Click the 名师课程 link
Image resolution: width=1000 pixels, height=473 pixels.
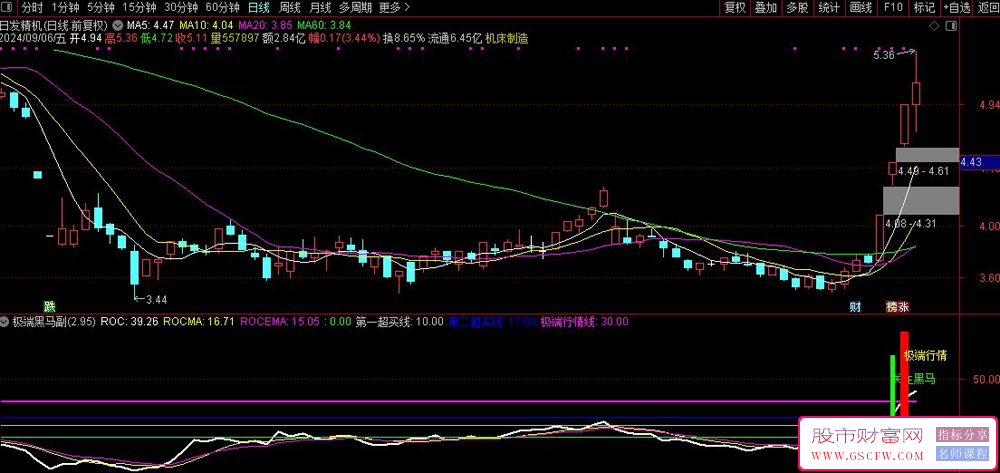tap(962, 454)
